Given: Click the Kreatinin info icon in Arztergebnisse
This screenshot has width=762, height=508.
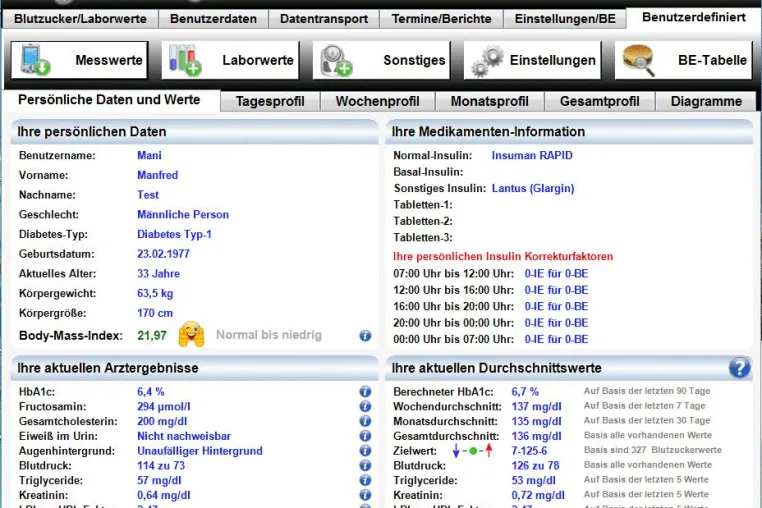Looking at the screenshot, I should [x=365, y=495].
